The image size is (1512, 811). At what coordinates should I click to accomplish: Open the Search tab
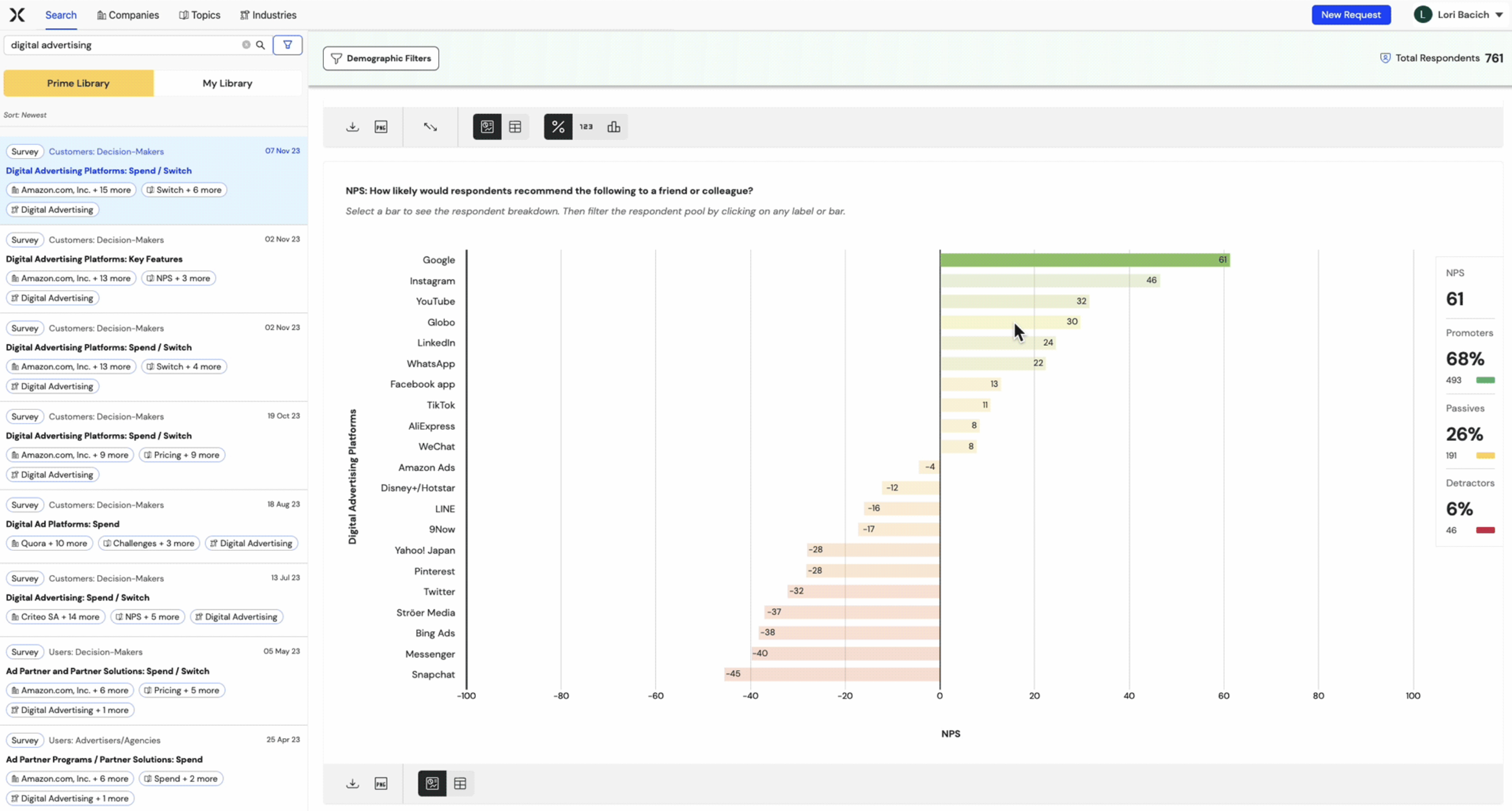pyautogui.click(x=61, y=15)
